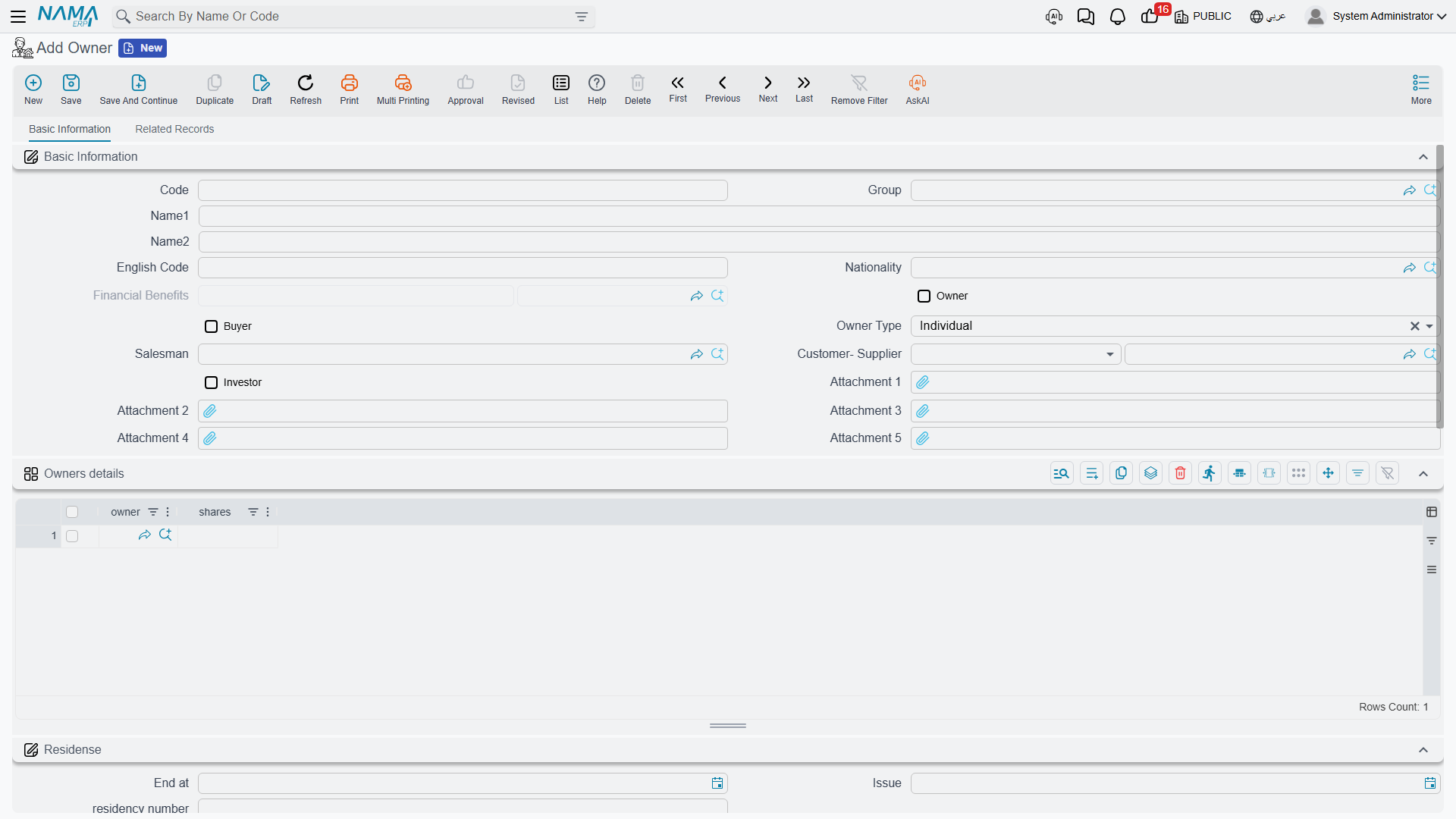Click the New status badge
The image size is (1456, 819).
(x=143, y=48)
